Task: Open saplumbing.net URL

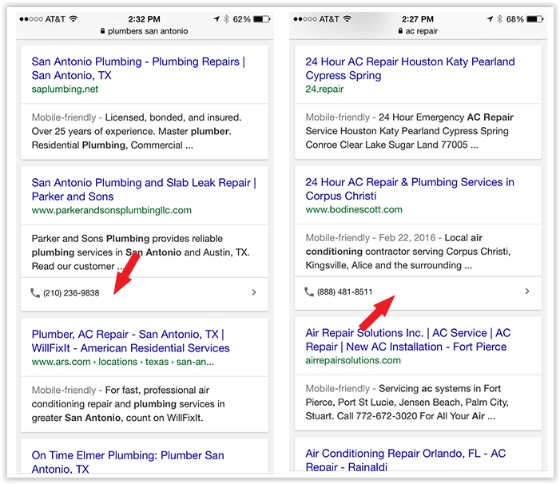Action: pos(65,89)
